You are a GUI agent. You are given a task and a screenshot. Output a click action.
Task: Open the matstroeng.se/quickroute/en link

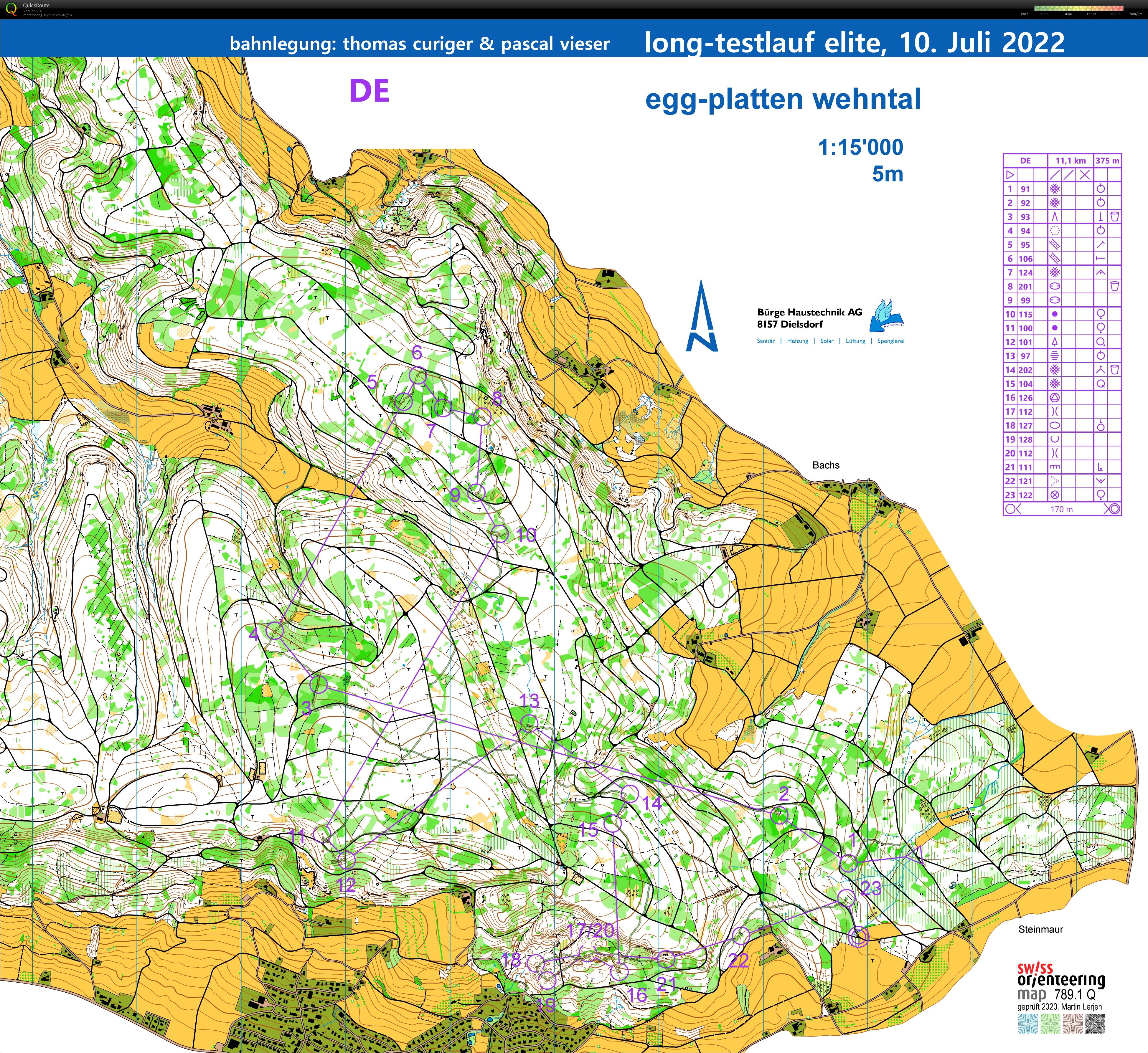pyautogui.click(x=47, y=15)
